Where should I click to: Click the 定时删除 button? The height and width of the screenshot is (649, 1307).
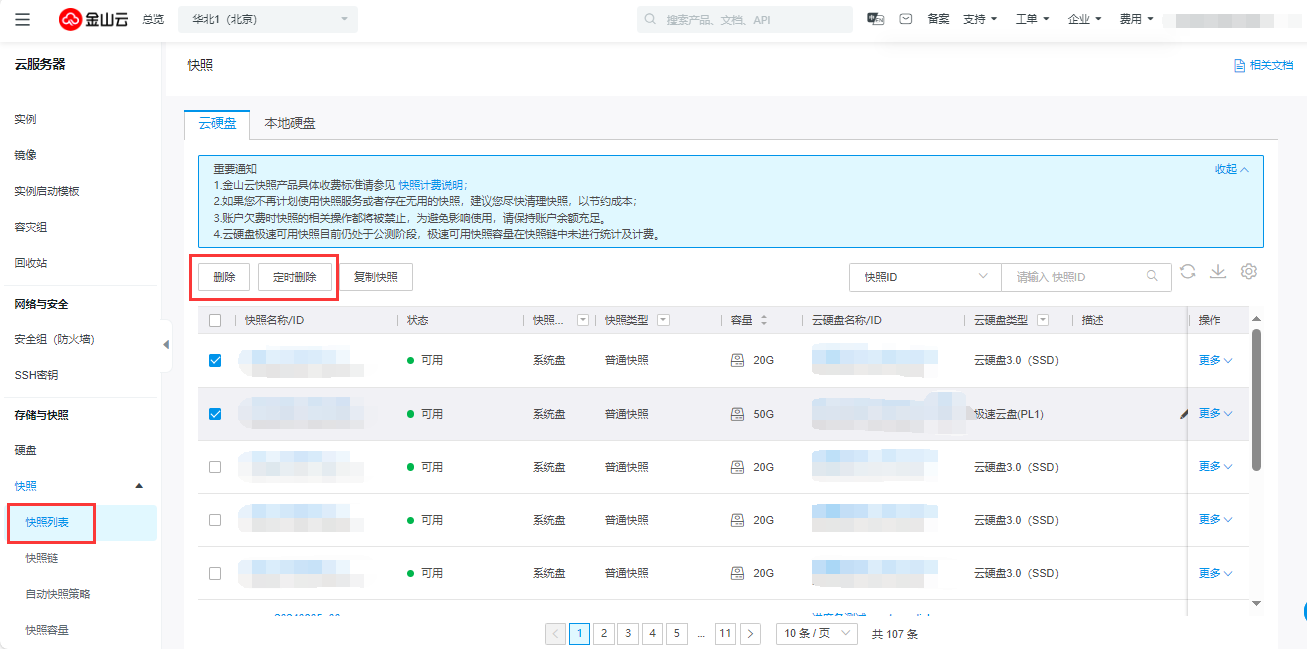[x=294, y=277]
